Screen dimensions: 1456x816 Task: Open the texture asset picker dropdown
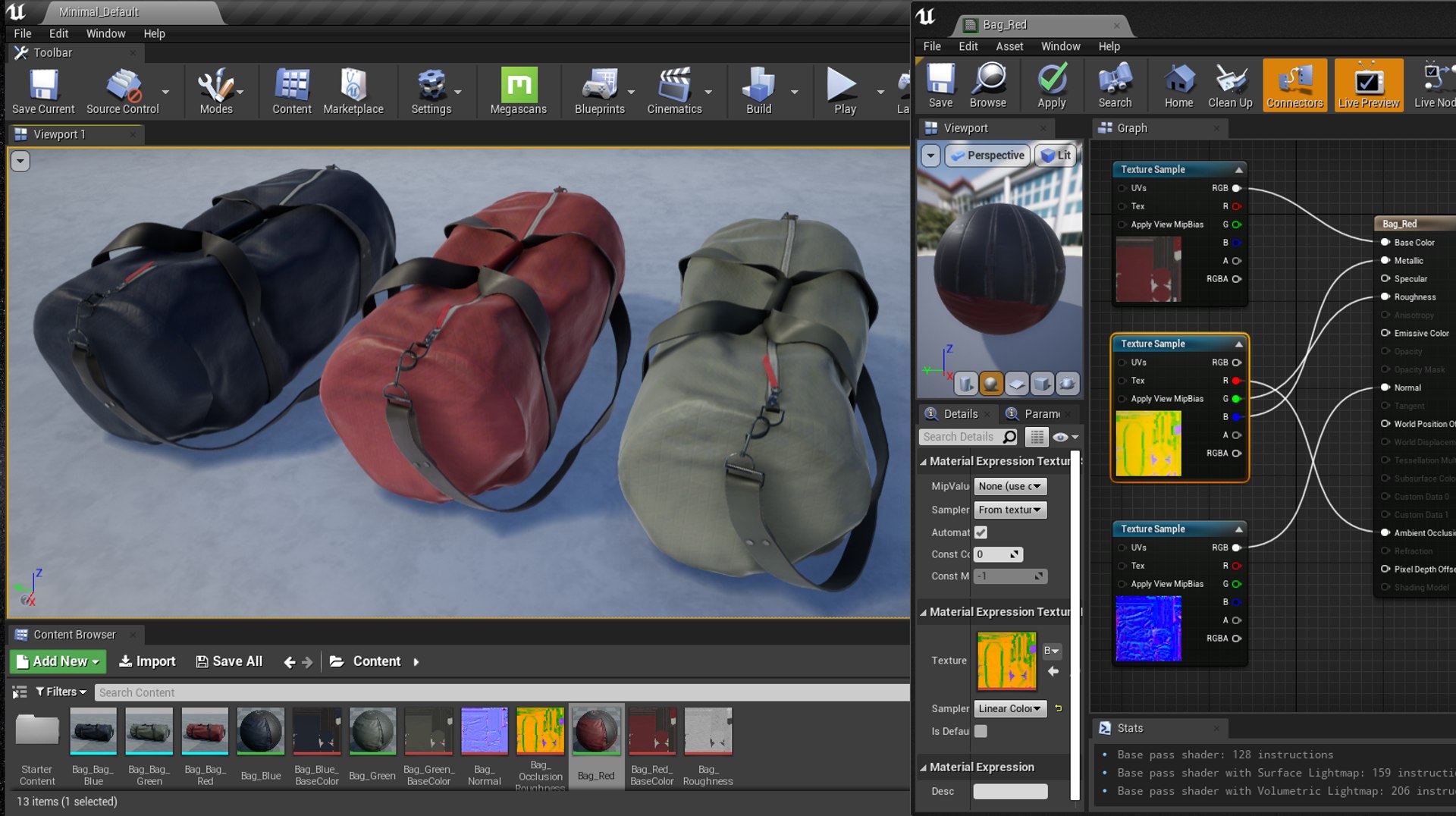click(x=1052, y=651)
